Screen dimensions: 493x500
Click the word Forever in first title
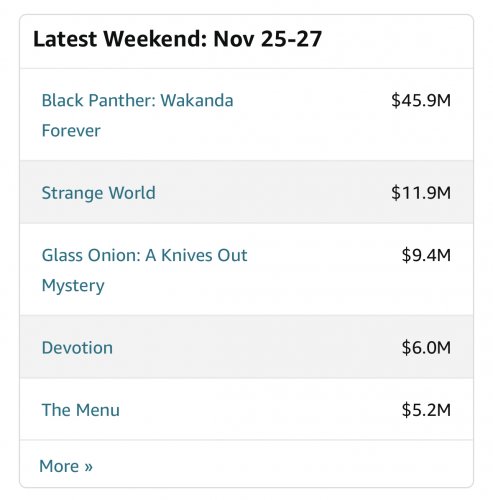71,130
